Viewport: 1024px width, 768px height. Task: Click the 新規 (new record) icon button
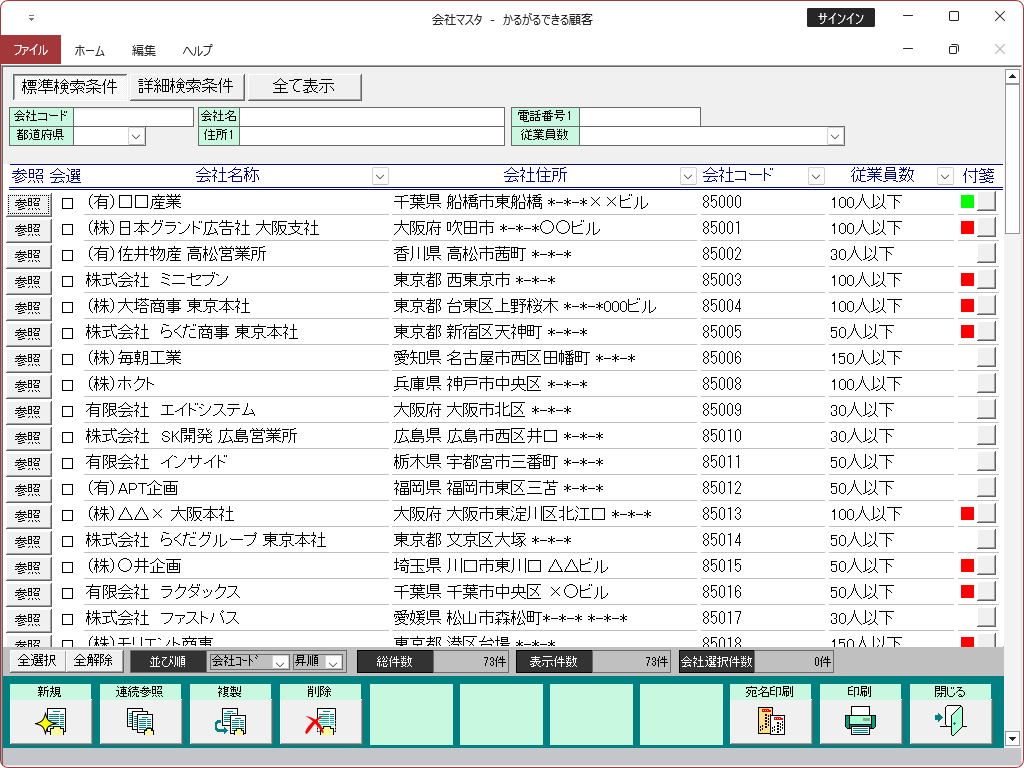click(50, 721)
